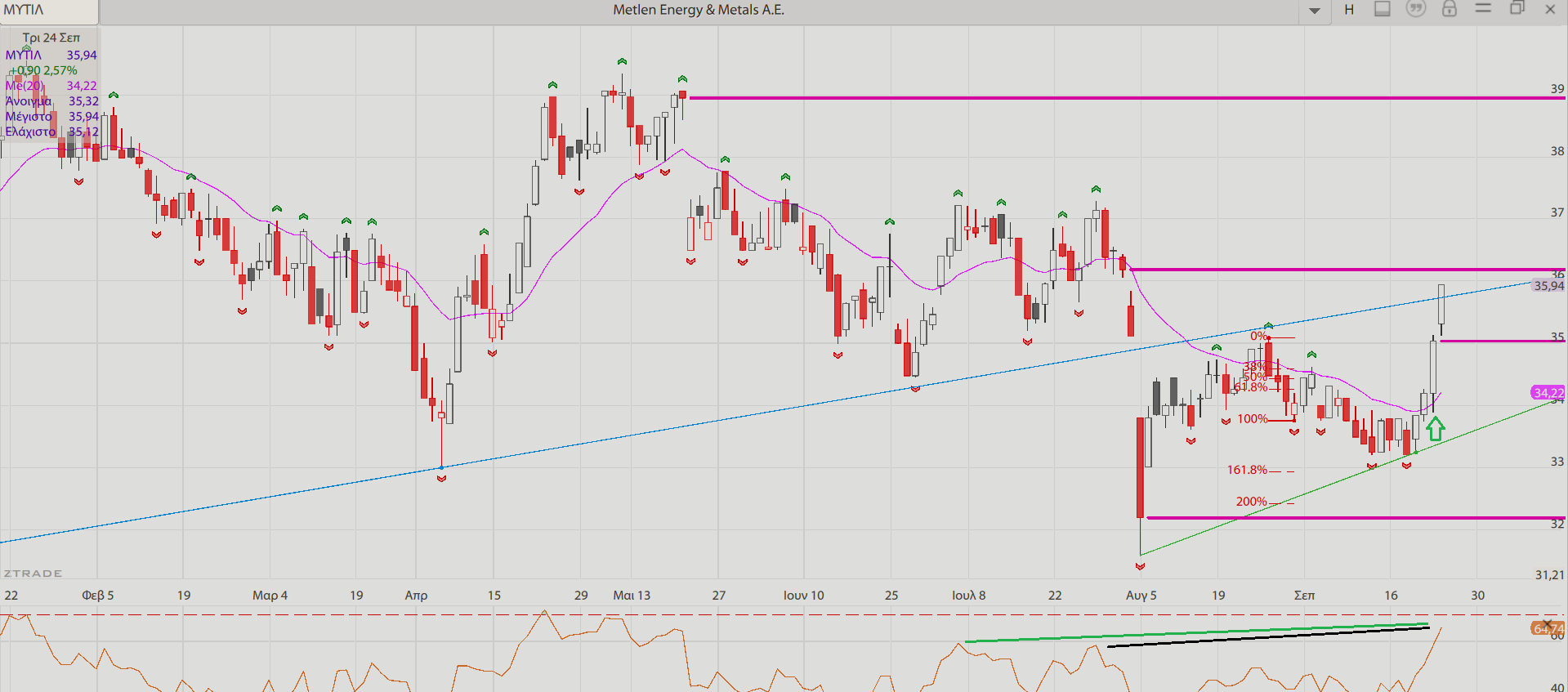Click the Απρ date axis label

click(x=416, y=596)
